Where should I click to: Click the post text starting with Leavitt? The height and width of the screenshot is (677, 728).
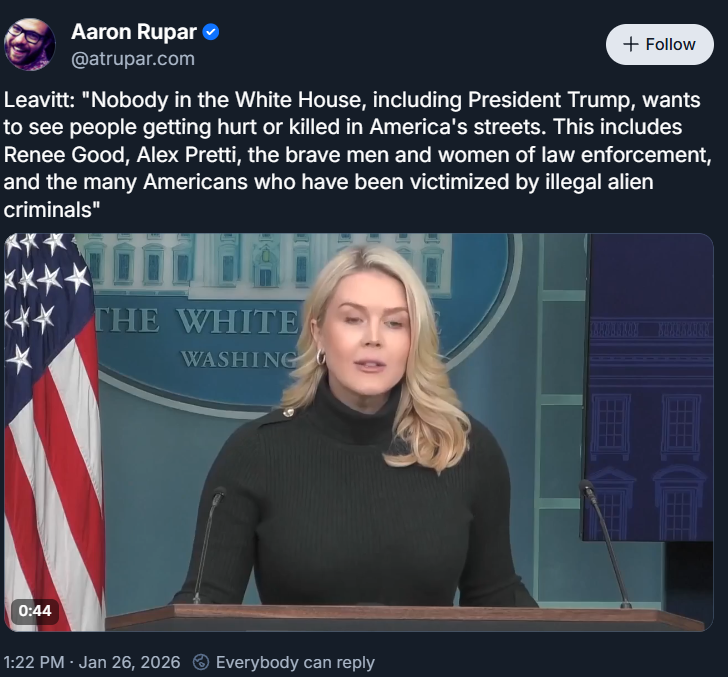pyautogui.click(x=358, y=155)
